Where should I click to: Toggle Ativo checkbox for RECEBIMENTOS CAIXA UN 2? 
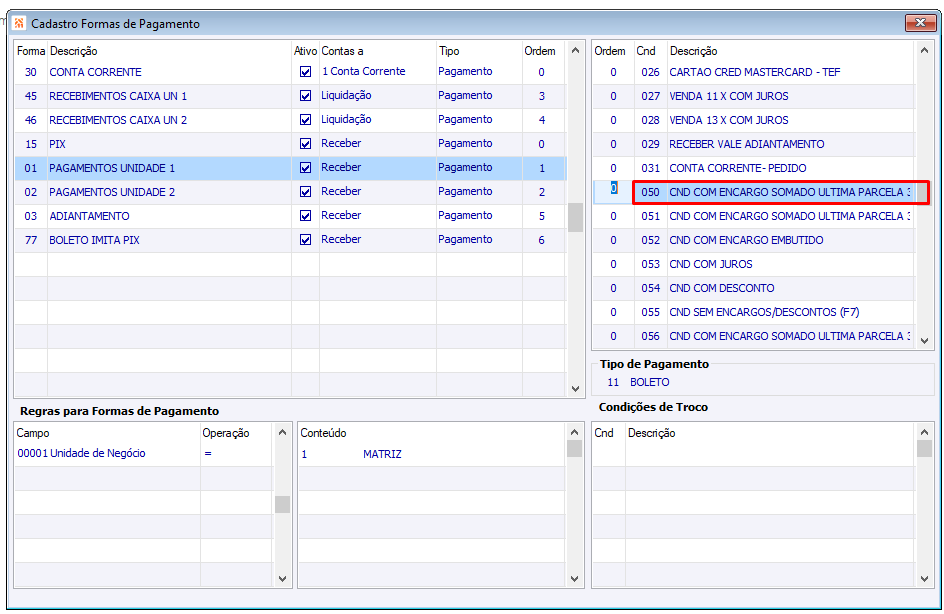tap(305, 120)
